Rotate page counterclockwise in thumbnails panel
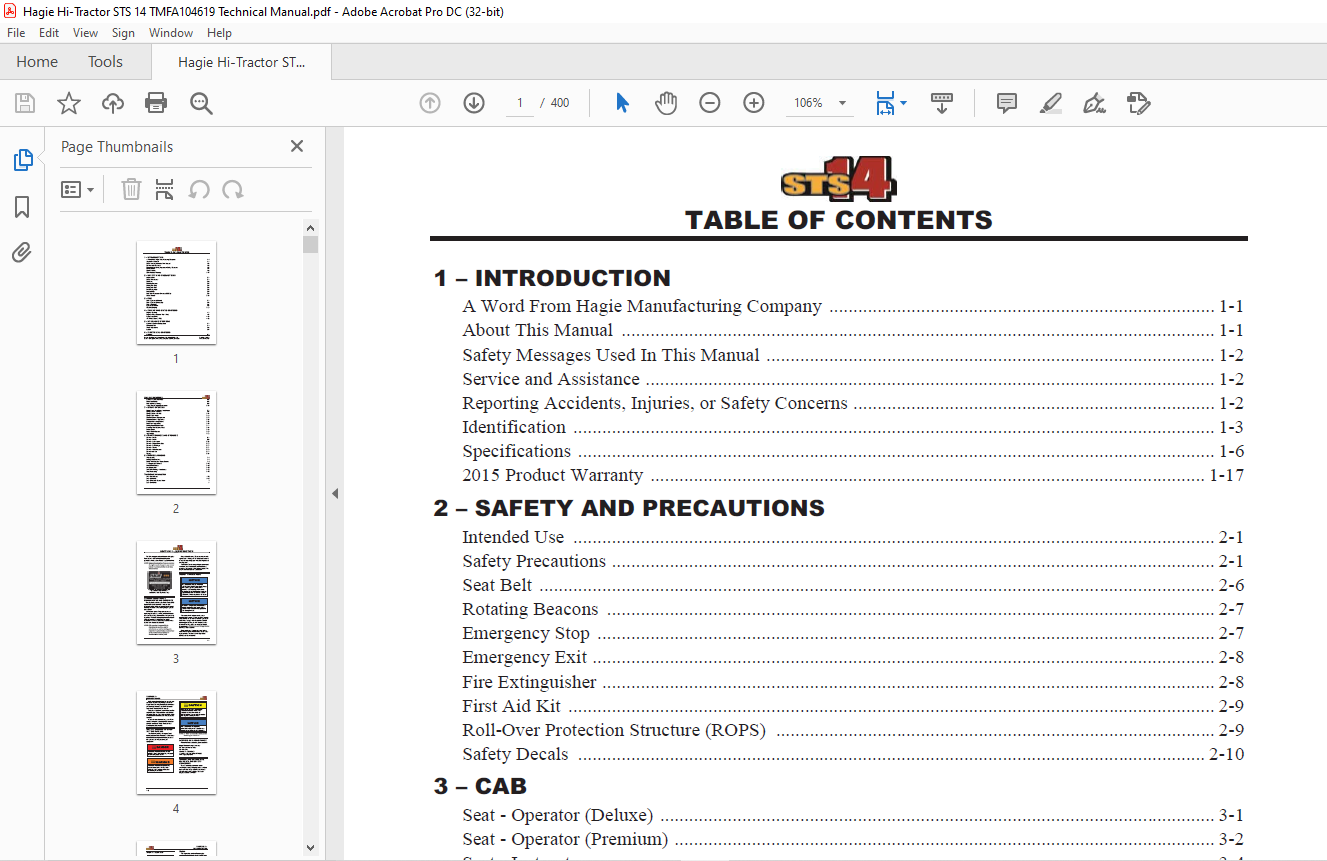 tap(199, 189)
